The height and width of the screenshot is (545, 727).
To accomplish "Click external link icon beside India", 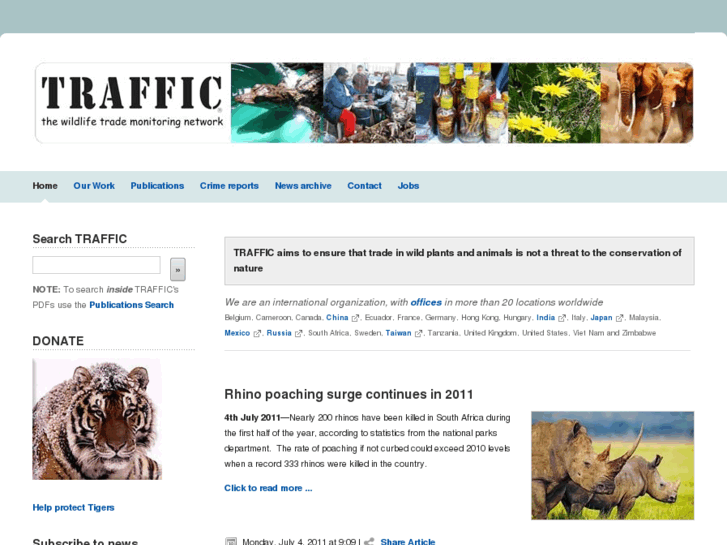I will click(x=562, y=318).
